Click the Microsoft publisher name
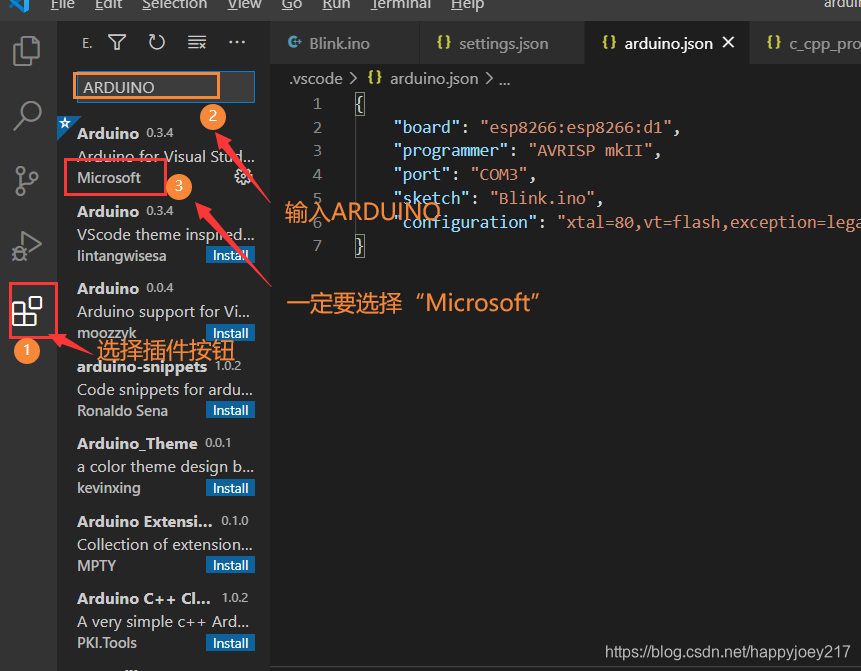The height and width of the screenshot is (671, 861). [x=109, y=178]
